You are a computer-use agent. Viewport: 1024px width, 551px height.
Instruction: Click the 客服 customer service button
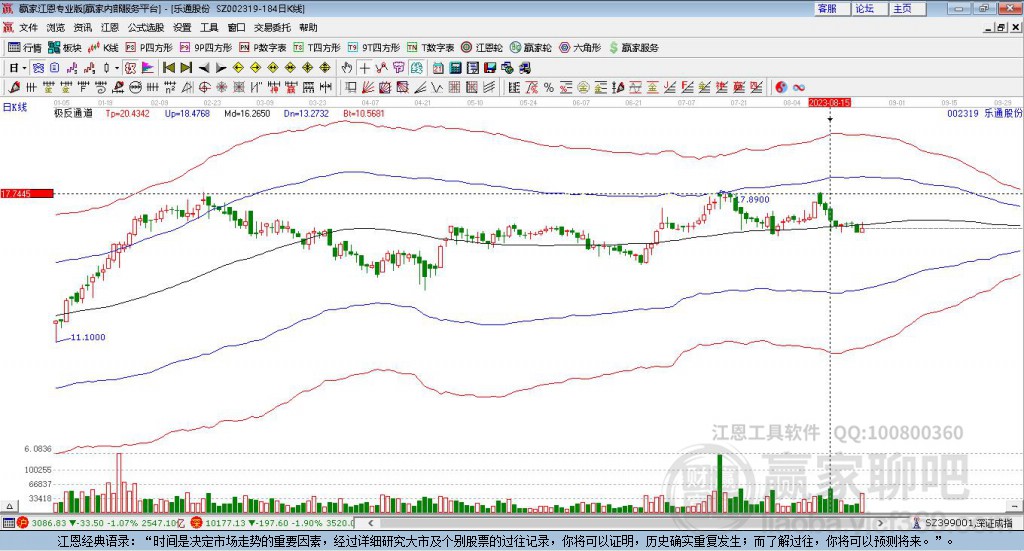click(x=827, y=8)
